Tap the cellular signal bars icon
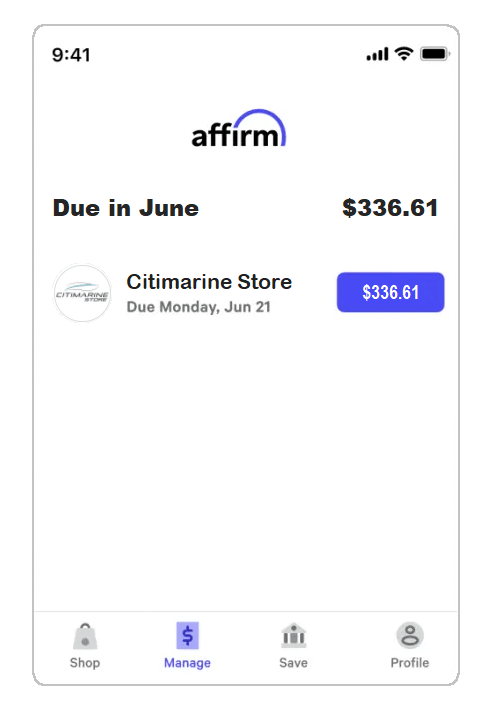 [377, 54]
